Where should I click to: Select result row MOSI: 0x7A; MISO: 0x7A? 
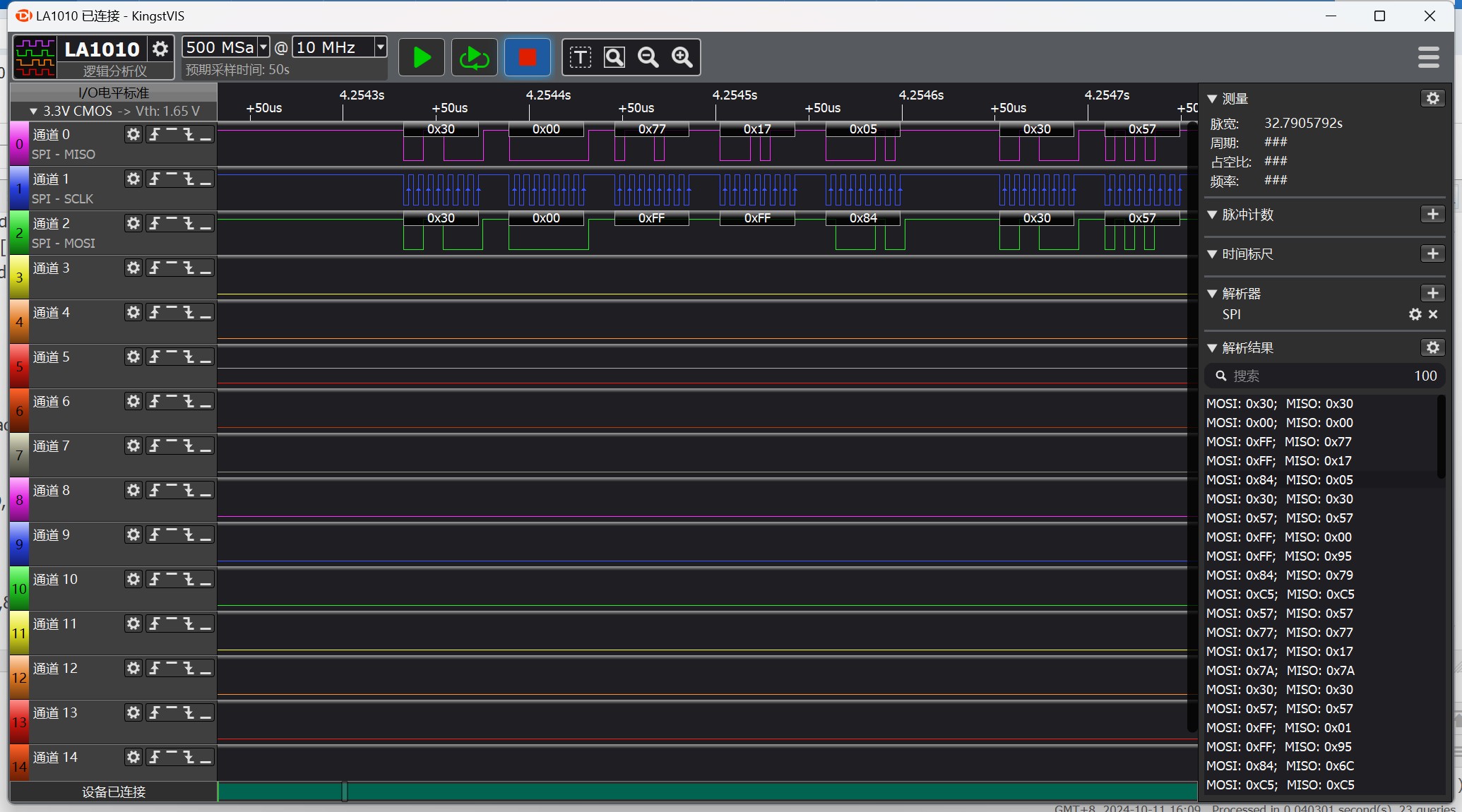point(1321,671)
